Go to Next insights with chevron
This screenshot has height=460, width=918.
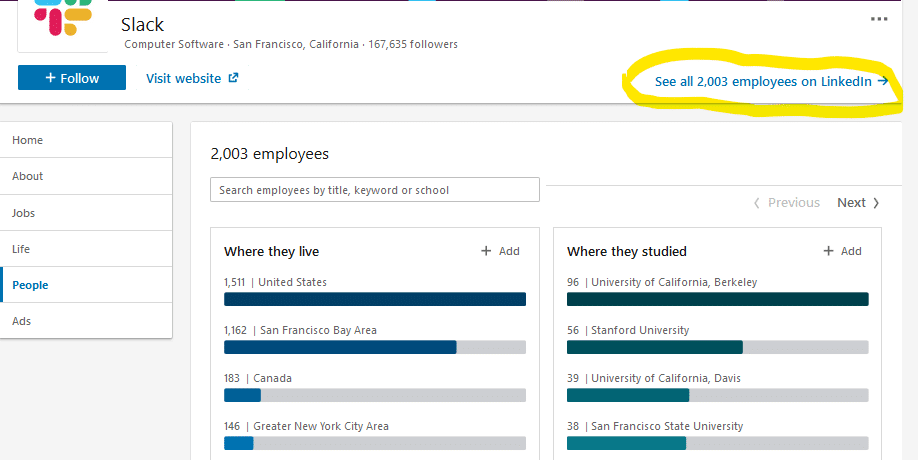click(x=859, y=203)
